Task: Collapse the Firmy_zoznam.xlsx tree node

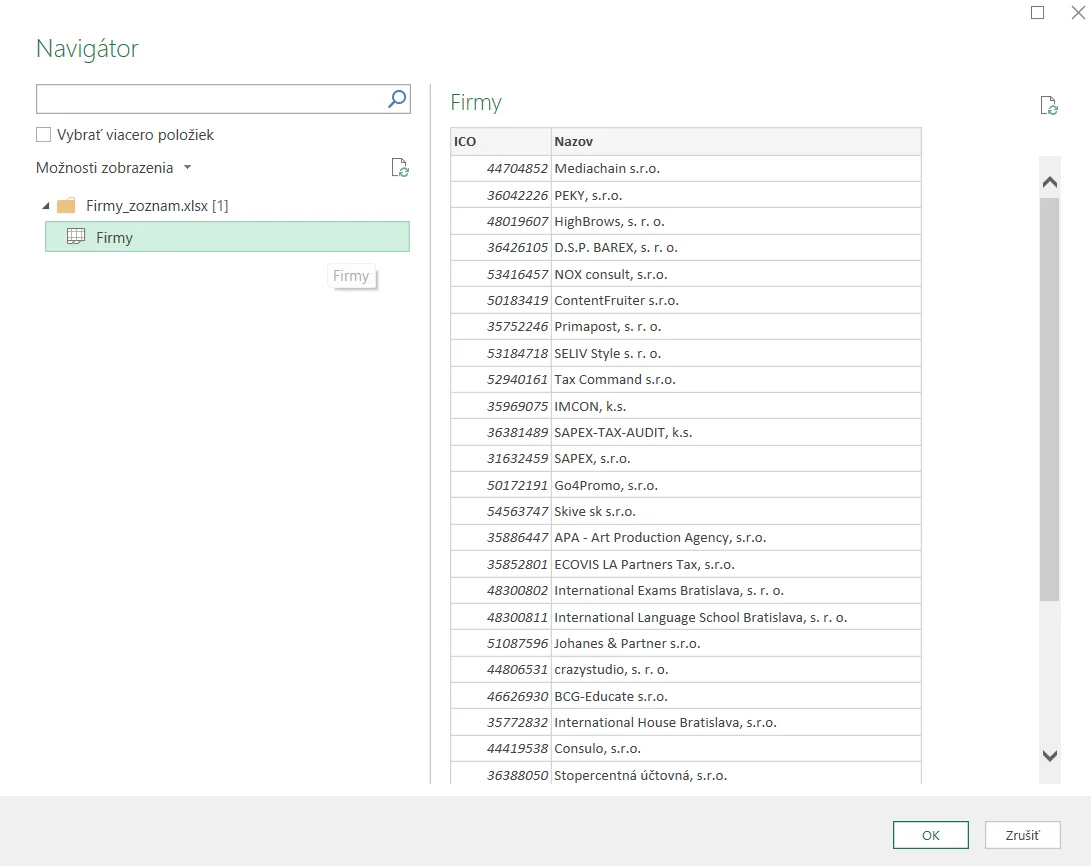Action: (x=45, y=206)
